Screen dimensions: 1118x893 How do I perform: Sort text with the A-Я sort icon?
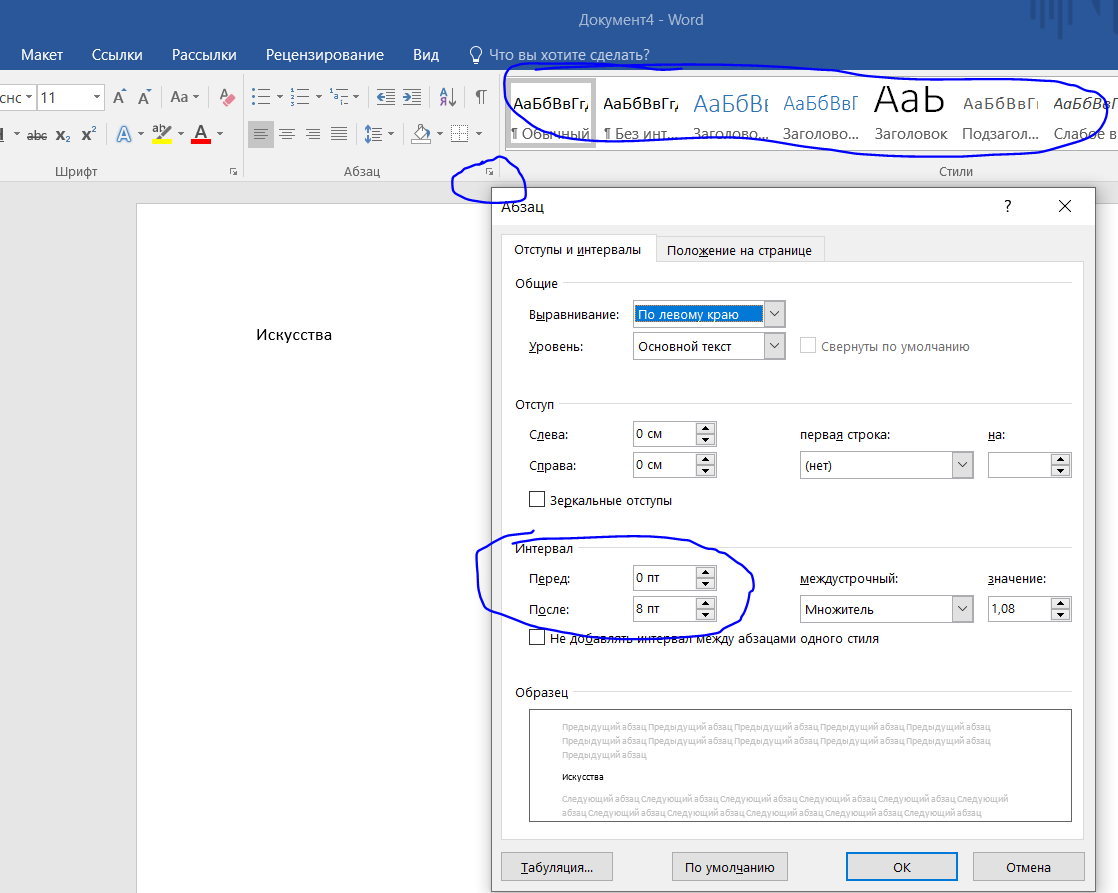click(x=448, y=97)
